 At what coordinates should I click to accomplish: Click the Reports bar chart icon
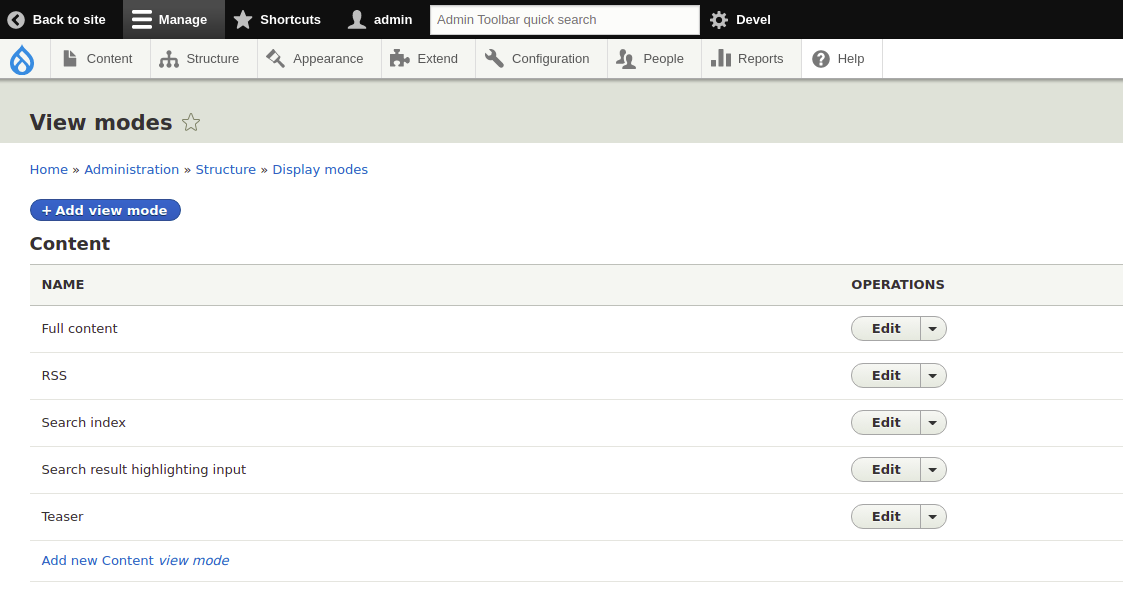pyautogui.click(x=720, y=59)
